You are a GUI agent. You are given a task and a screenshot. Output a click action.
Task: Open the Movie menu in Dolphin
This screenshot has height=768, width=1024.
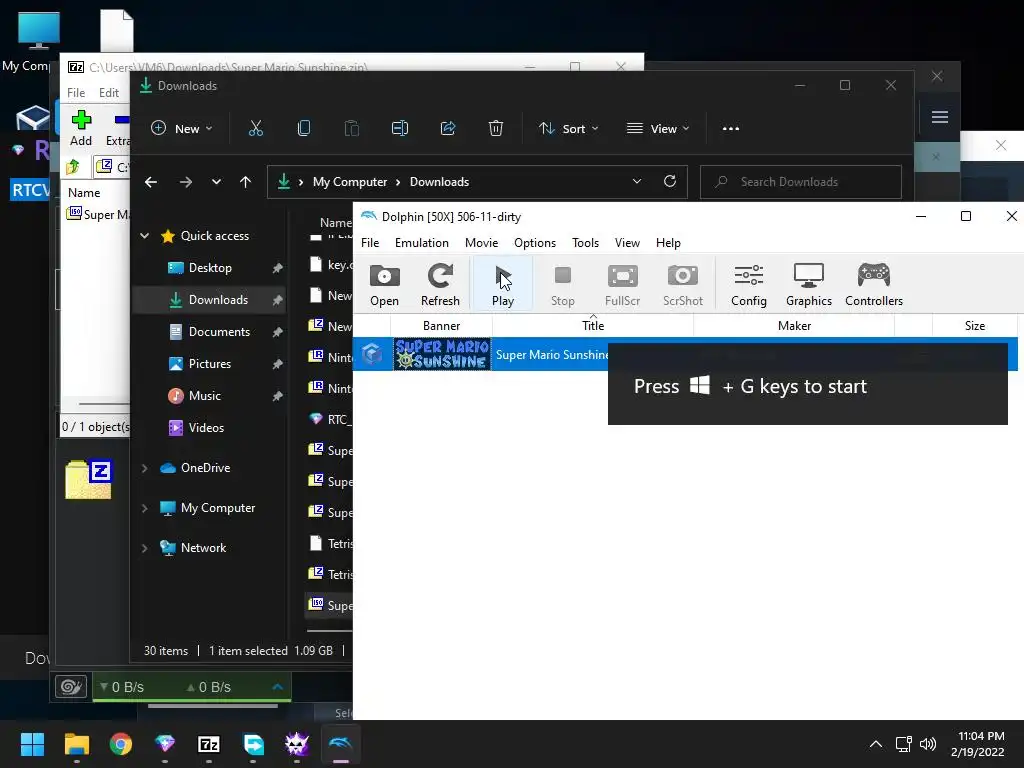click(x=481, y=243)
